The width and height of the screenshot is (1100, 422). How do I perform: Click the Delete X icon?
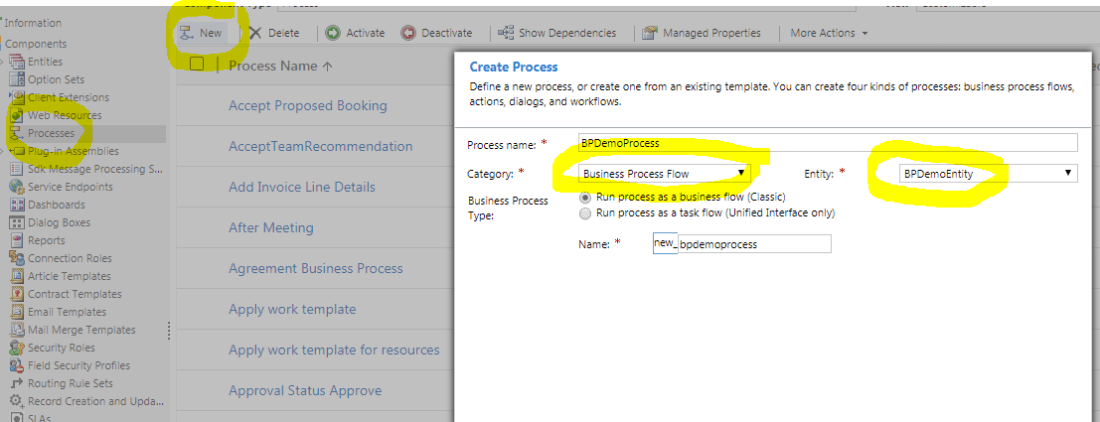click(x=255, y=33)
